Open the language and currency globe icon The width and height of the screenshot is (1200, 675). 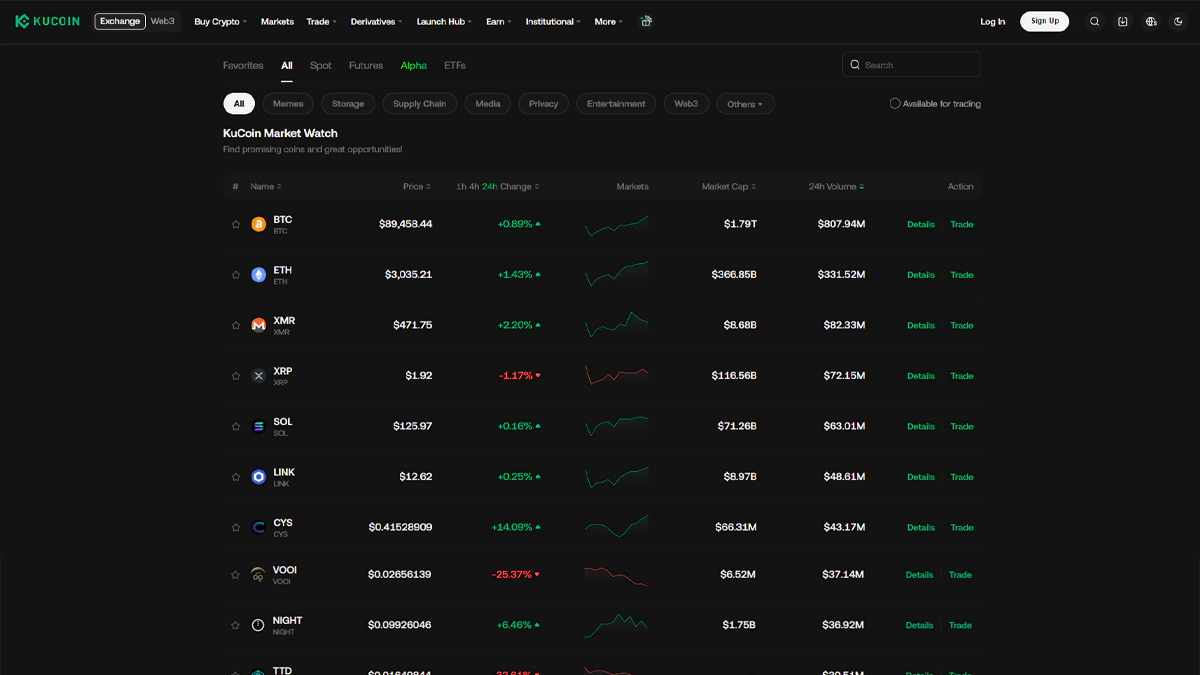[x=1151, y=21]
